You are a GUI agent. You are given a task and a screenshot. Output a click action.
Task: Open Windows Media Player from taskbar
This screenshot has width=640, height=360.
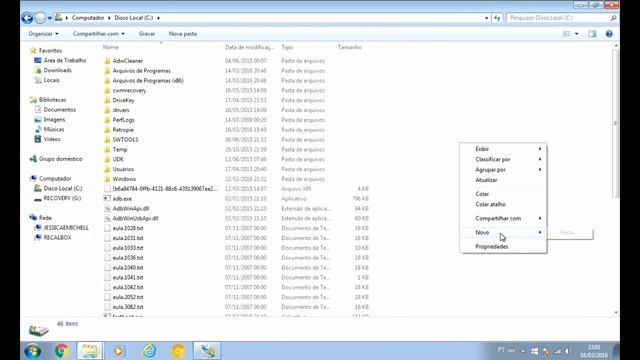pyautogui.click(x=120, y=351)
